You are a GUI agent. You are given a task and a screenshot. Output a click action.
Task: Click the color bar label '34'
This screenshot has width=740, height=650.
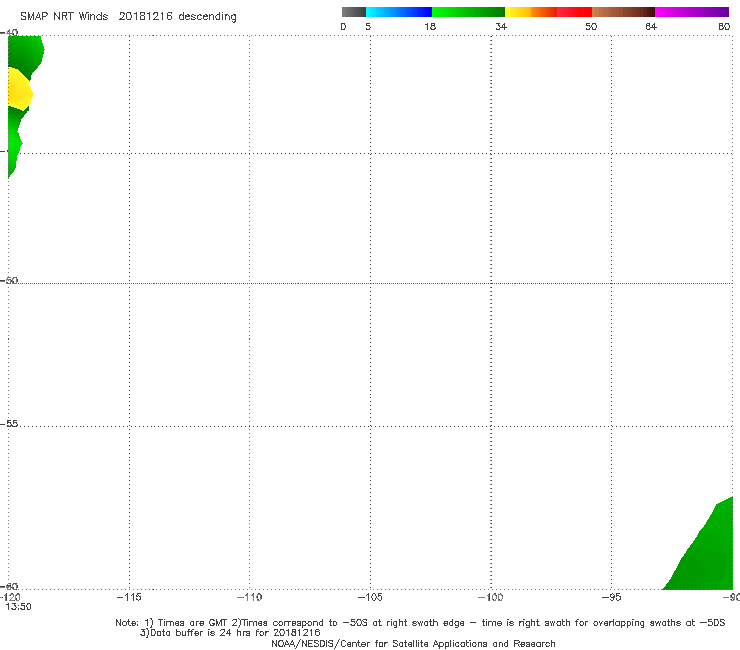tap(501, 26)
